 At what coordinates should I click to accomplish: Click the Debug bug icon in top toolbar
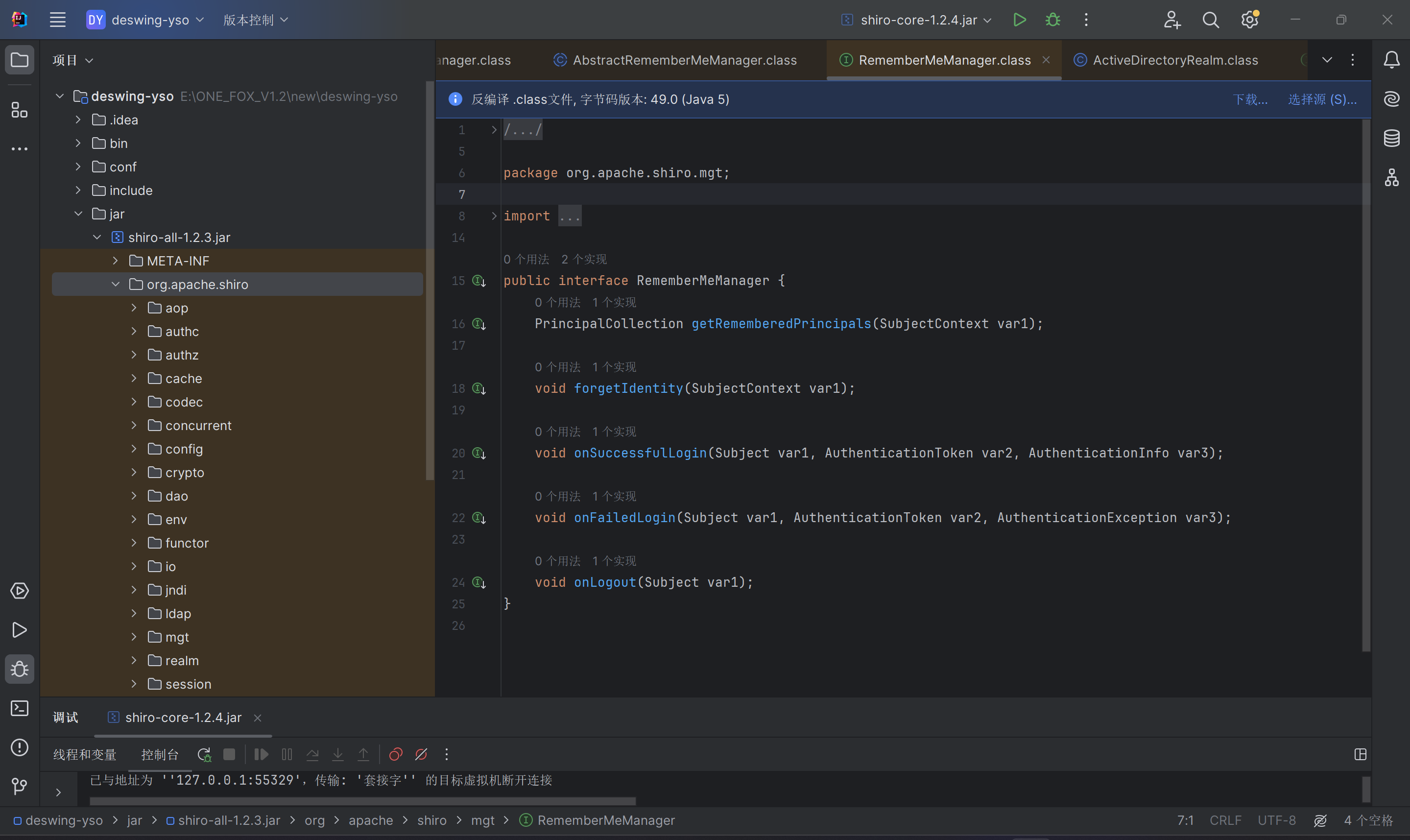1052,20
